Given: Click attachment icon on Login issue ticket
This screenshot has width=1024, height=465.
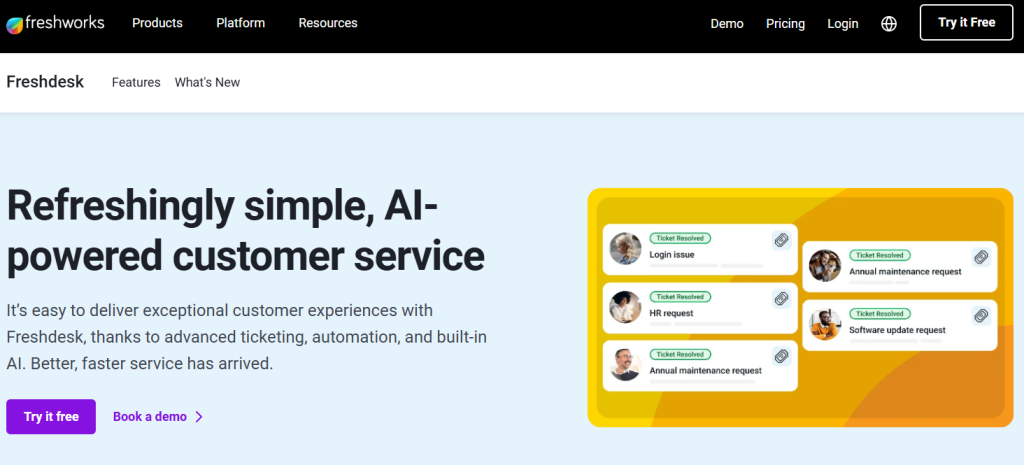Looking at the screenshot, I should (781, 240).
